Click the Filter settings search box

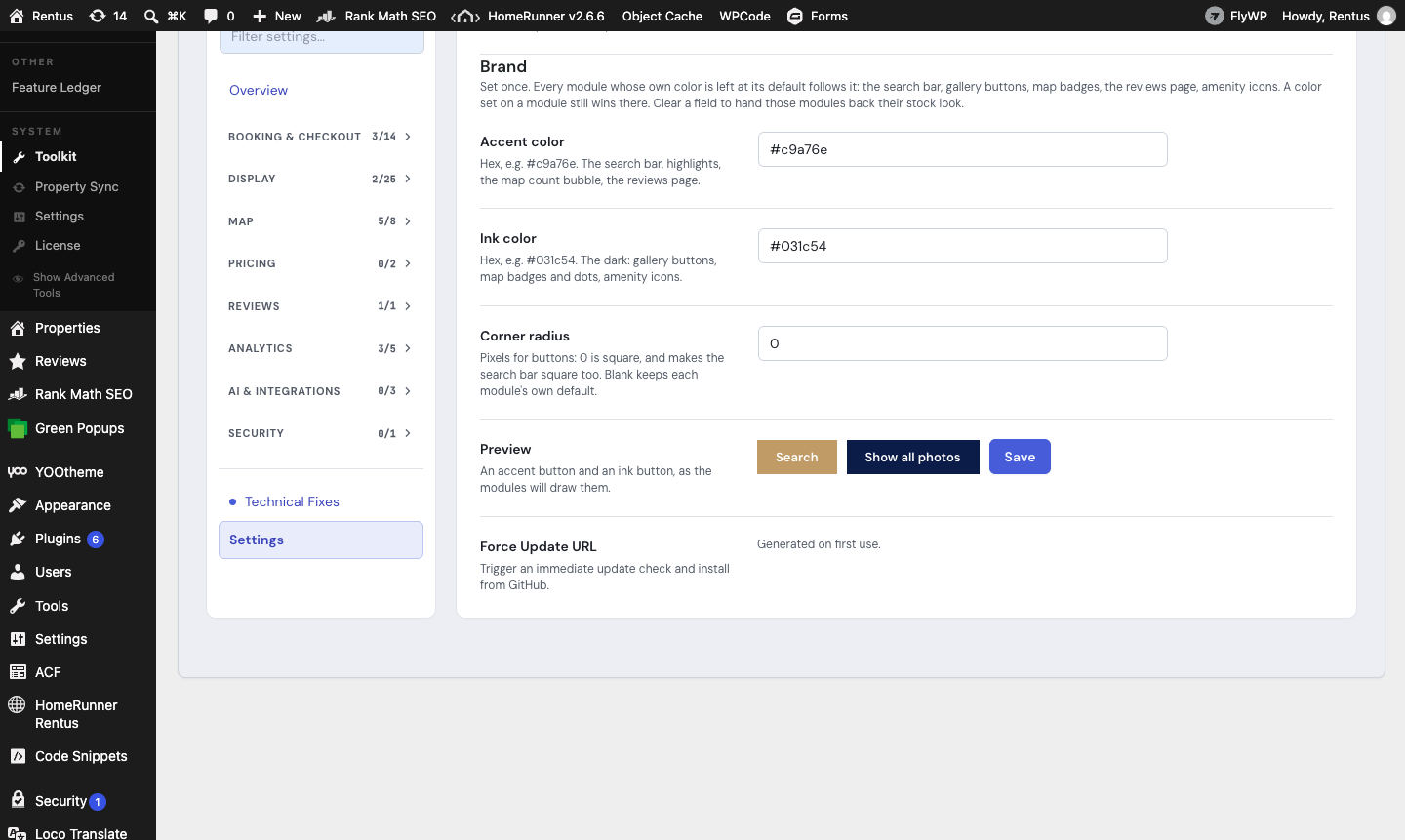321,41
